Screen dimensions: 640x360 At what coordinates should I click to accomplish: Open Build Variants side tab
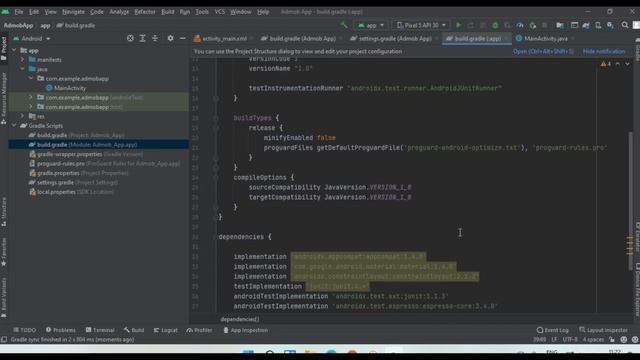4,297
